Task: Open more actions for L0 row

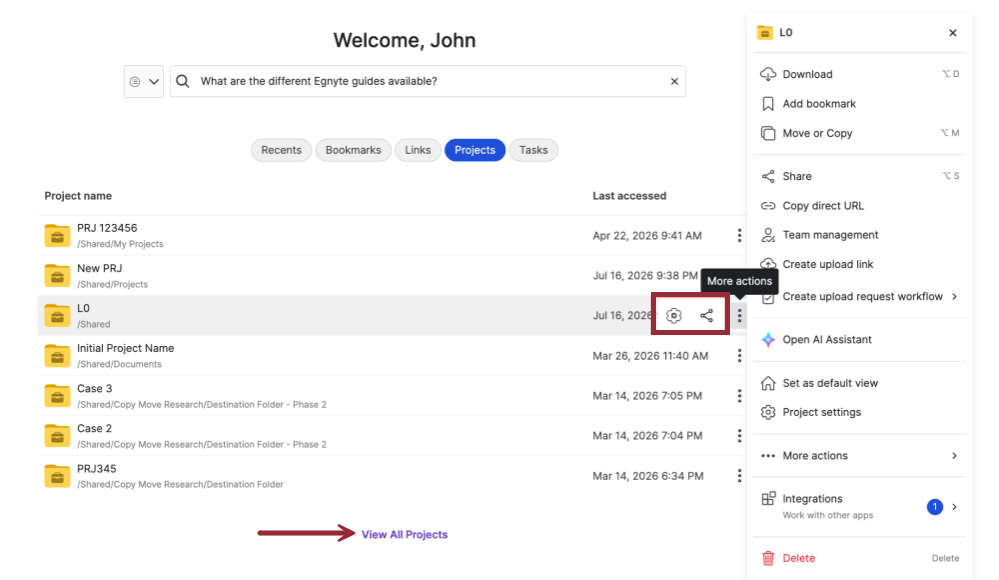Action: point(739,315)
